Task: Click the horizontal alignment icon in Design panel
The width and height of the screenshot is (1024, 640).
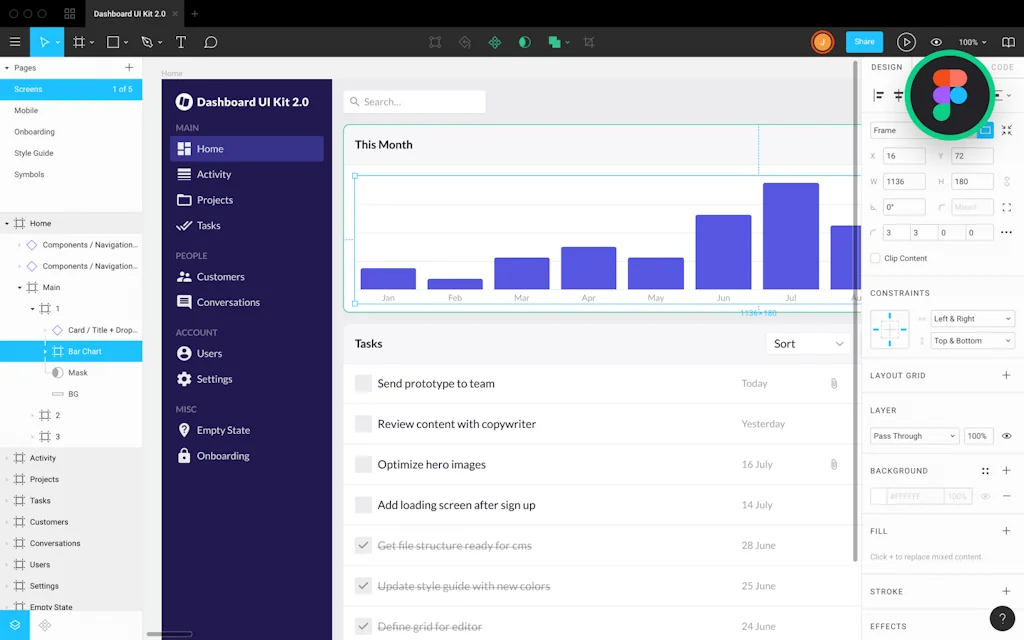Action: 877,93
